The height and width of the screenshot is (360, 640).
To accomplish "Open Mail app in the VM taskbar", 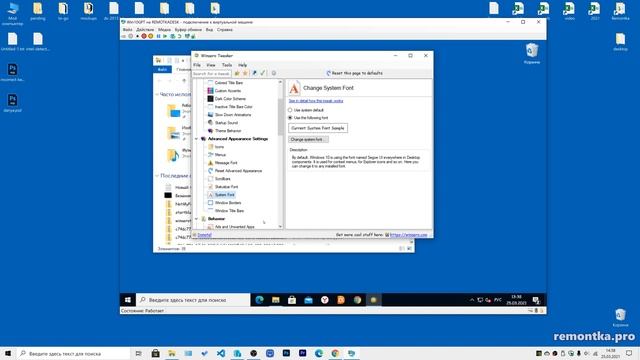I will 308,300.
